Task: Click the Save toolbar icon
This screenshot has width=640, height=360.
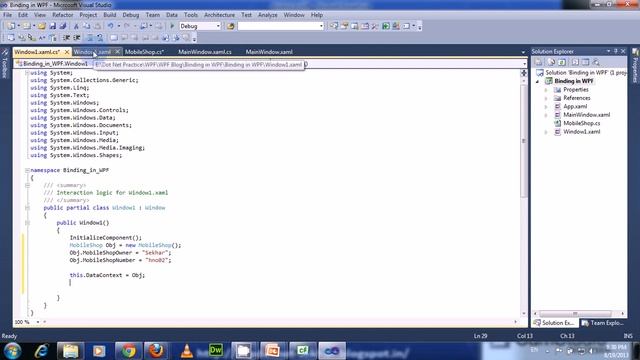Action: [x=53, y=26]
